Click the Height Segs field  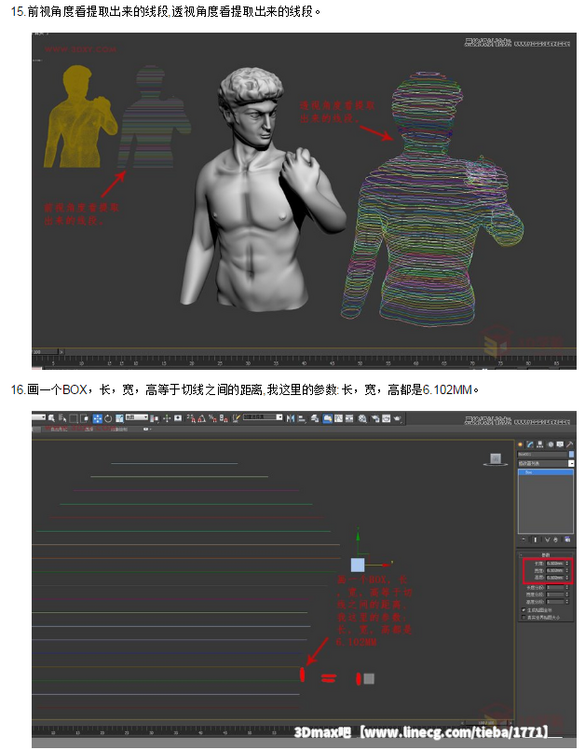(x=555, y=601)
